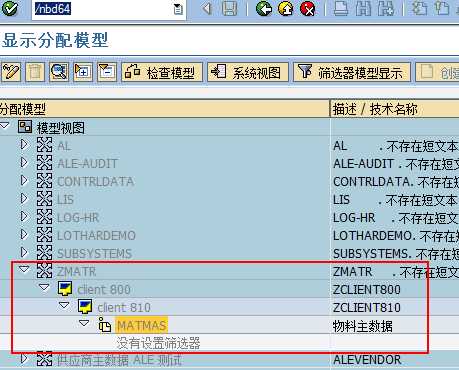
Task: Open the command field history dropdown
Action: pyautogui.click(x=178, y=9)
